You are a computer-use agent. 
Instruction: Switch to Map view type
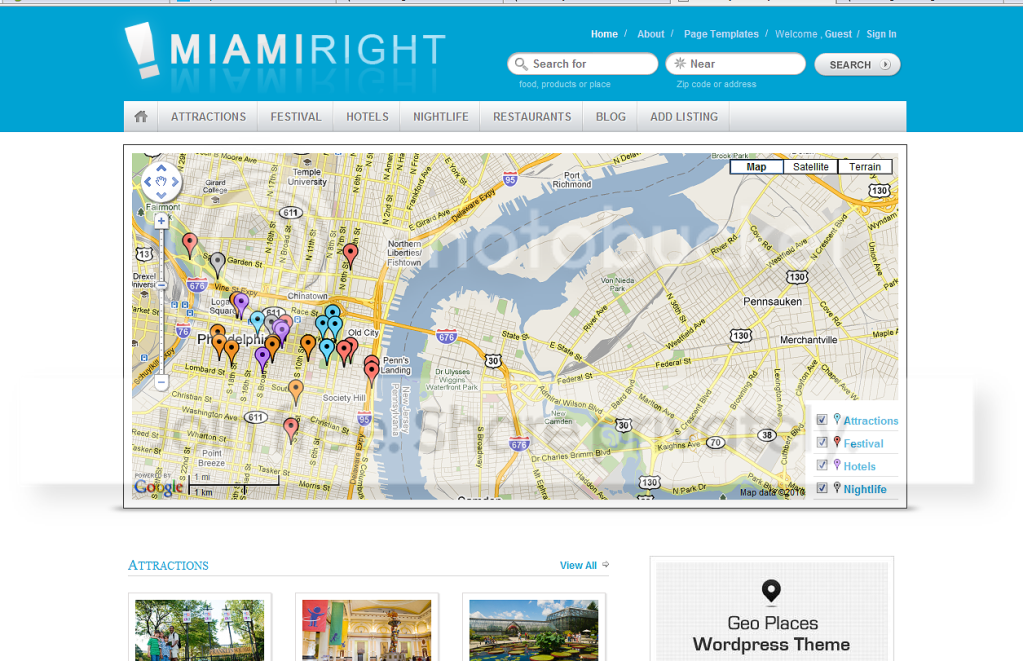(x=756, y=167)
